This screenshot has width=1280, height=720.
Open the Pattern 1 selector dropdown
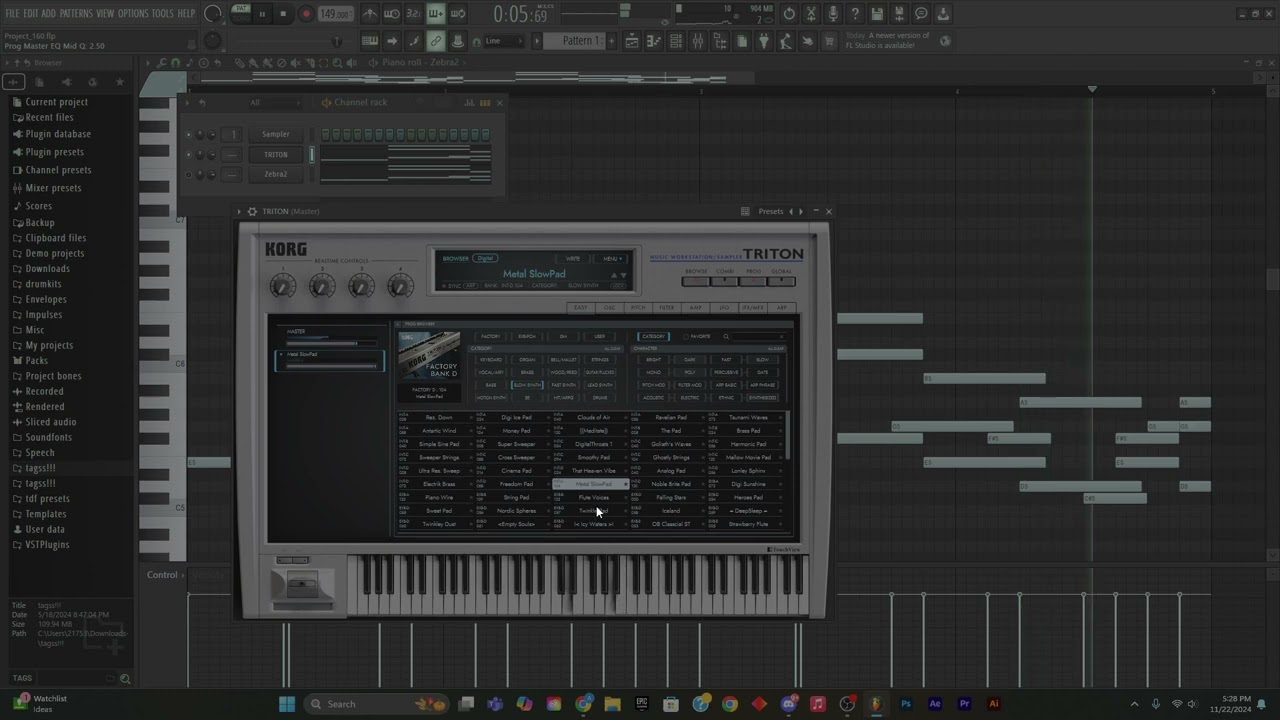pos(579,41)
